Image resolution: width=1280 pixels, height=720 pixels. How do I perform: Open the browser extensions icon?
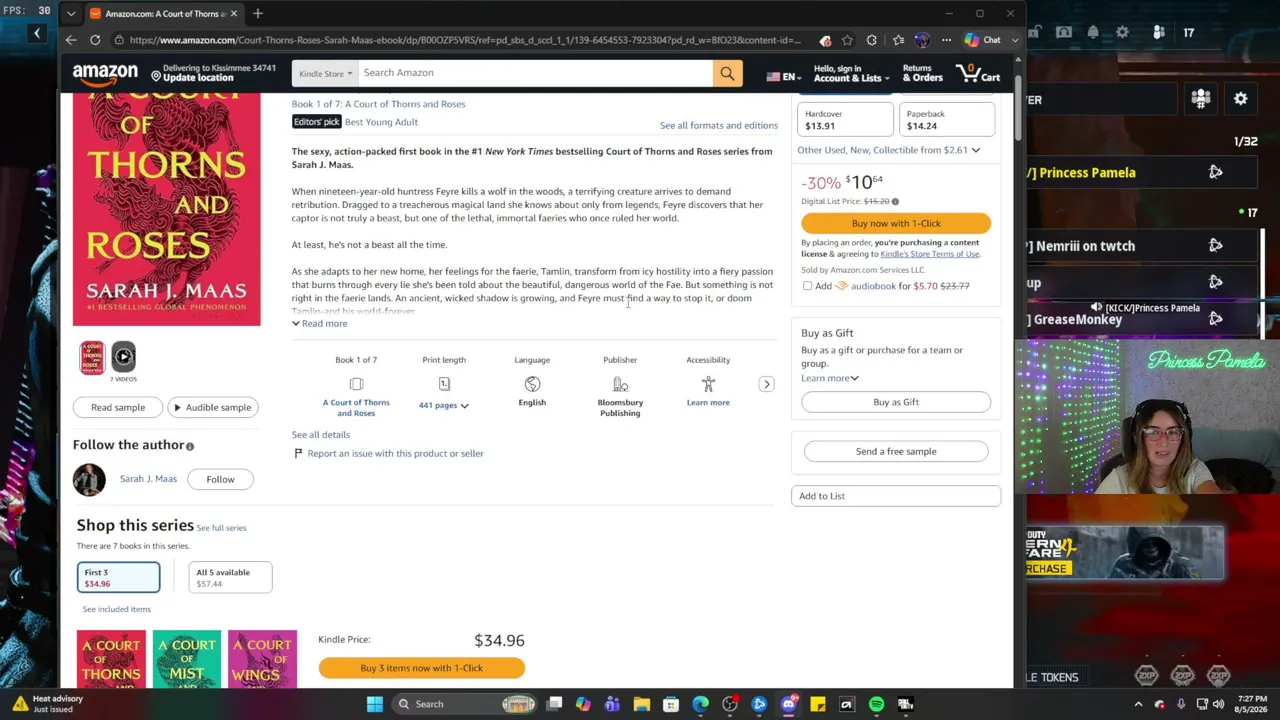coord(872,40)
